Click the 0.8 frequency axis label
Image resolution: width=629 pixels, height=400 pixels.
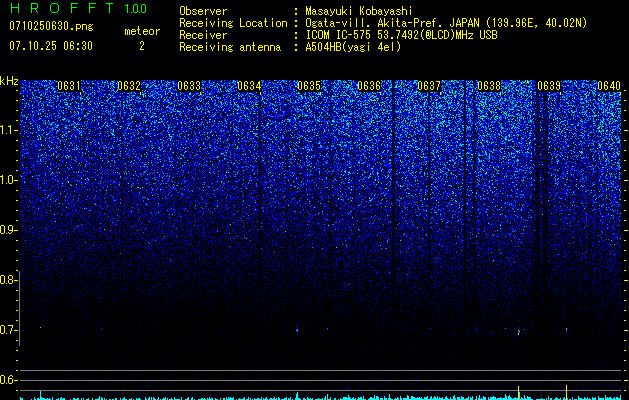[8, 280]
